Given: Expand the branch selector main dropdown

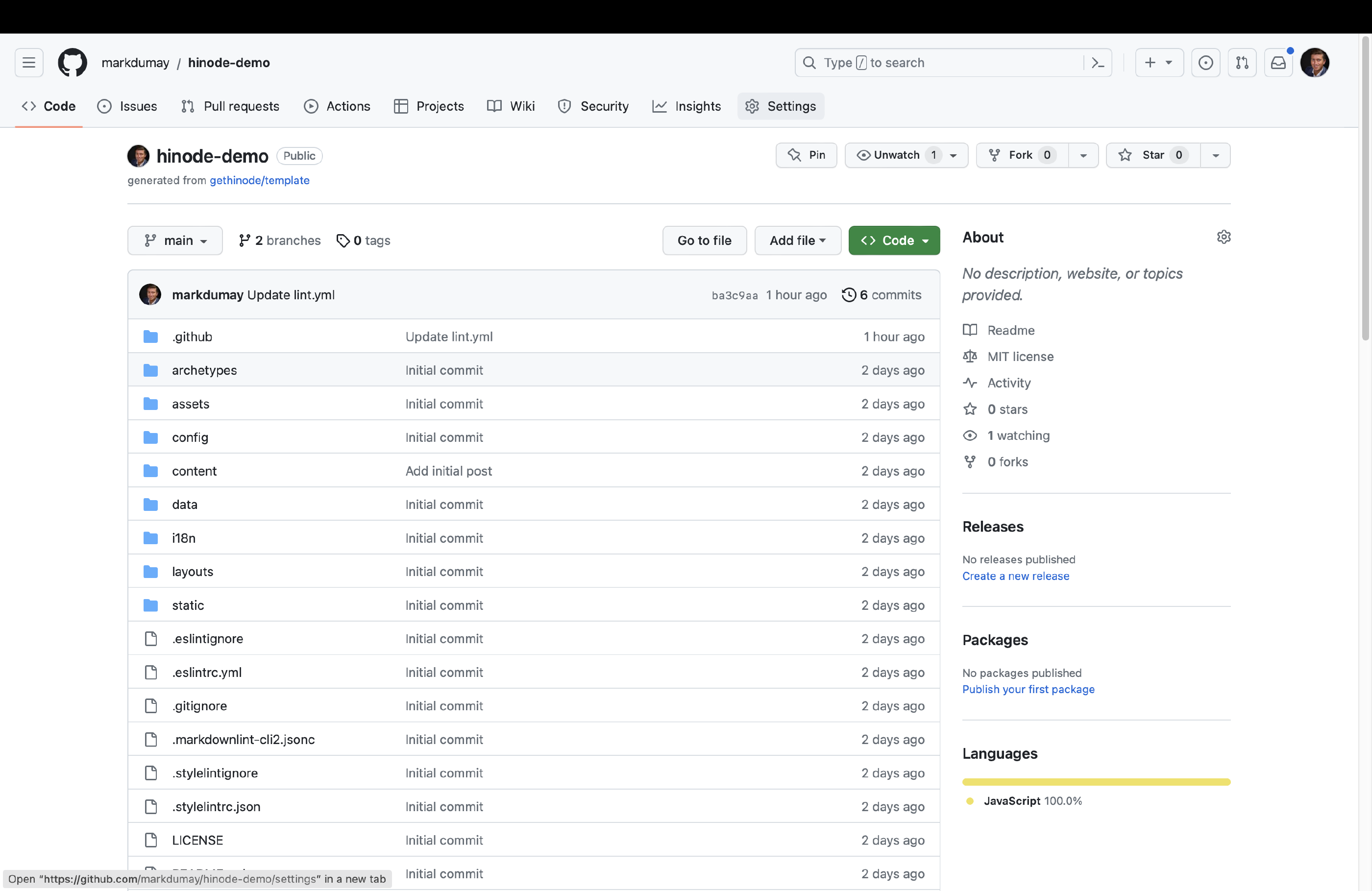Looking at the screenshot, I should (175, 240).
